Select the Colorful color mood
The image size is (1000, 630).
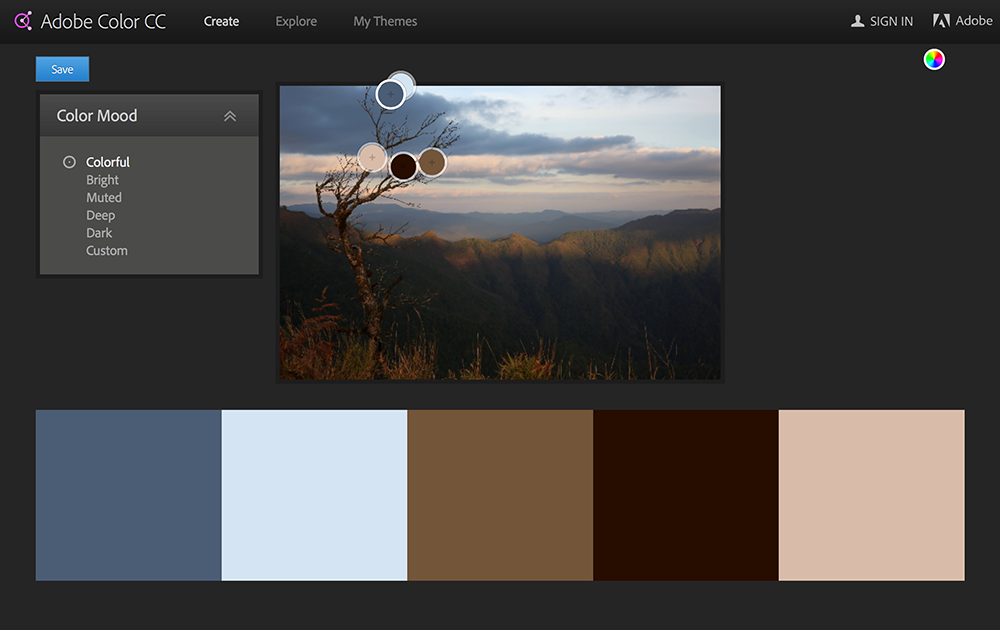(107, 162)
